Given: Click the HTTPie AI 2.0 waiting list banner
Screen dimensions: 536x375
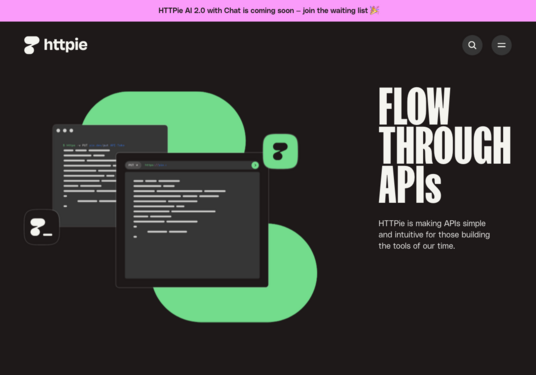Looking at the screenshot, I should 268,11.
